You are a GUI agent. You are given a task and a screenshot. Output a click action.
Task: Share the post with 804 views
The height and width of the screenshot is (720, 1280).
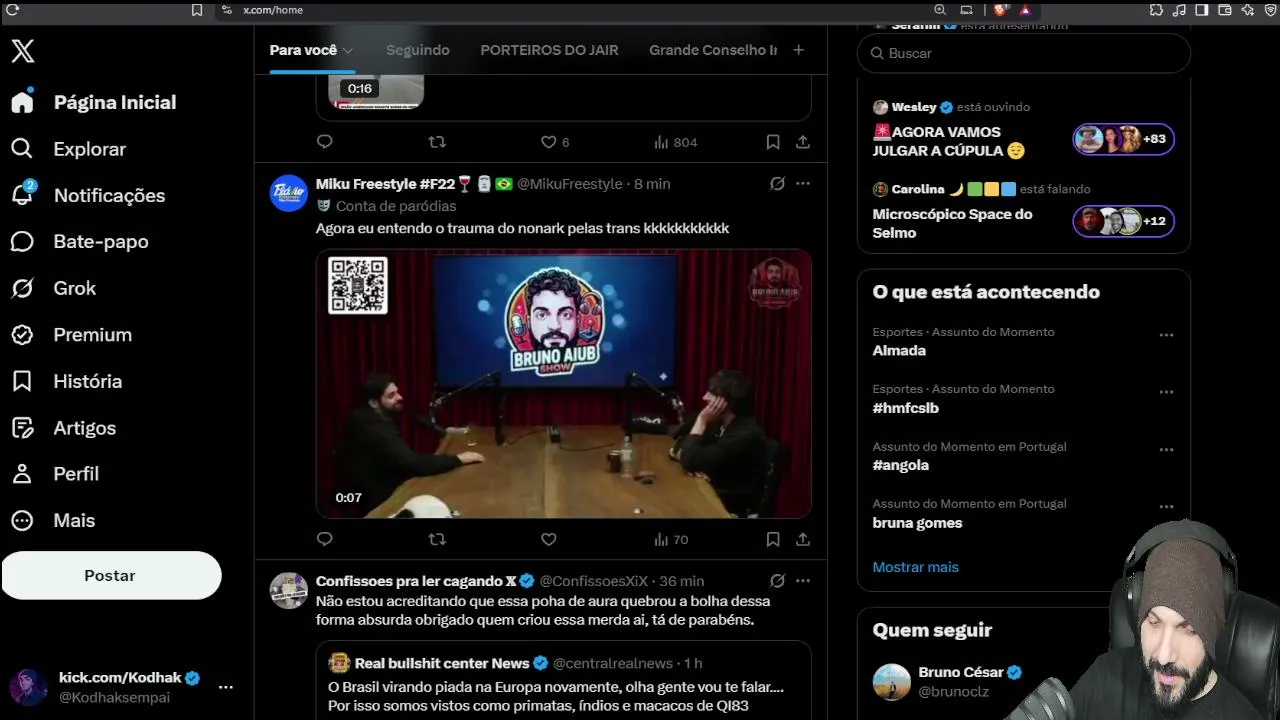tap(802, 142)
